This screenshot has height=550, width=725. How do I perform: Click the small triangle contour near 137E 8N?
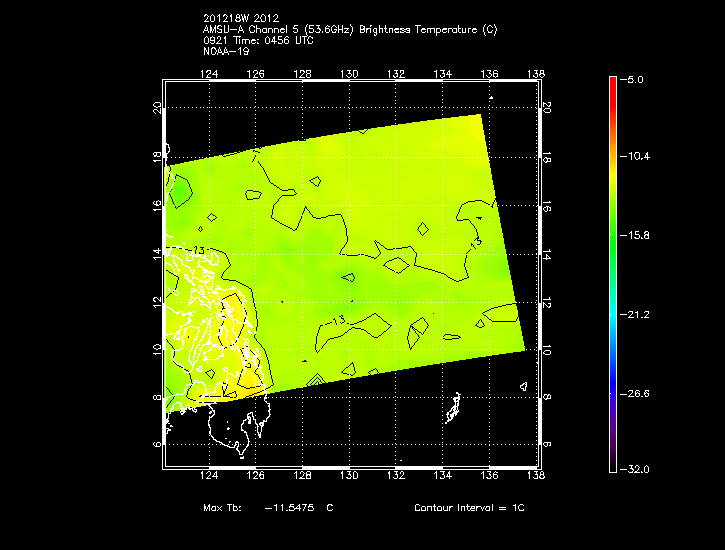522,386
